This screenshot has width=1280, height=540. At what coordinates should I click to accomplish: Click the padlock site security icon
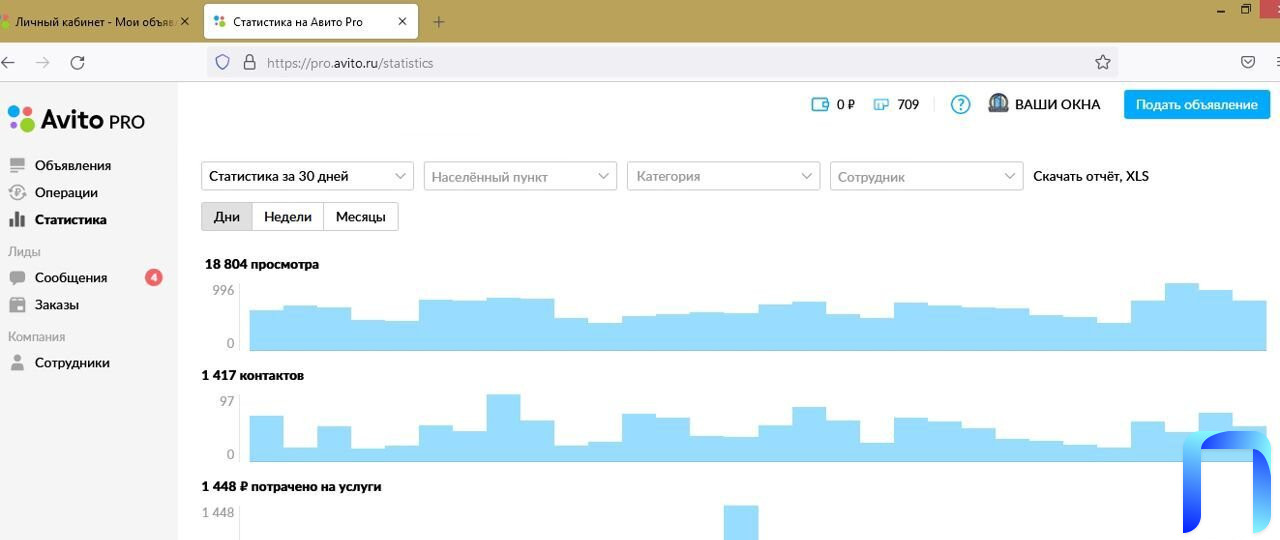pos(249,62)
